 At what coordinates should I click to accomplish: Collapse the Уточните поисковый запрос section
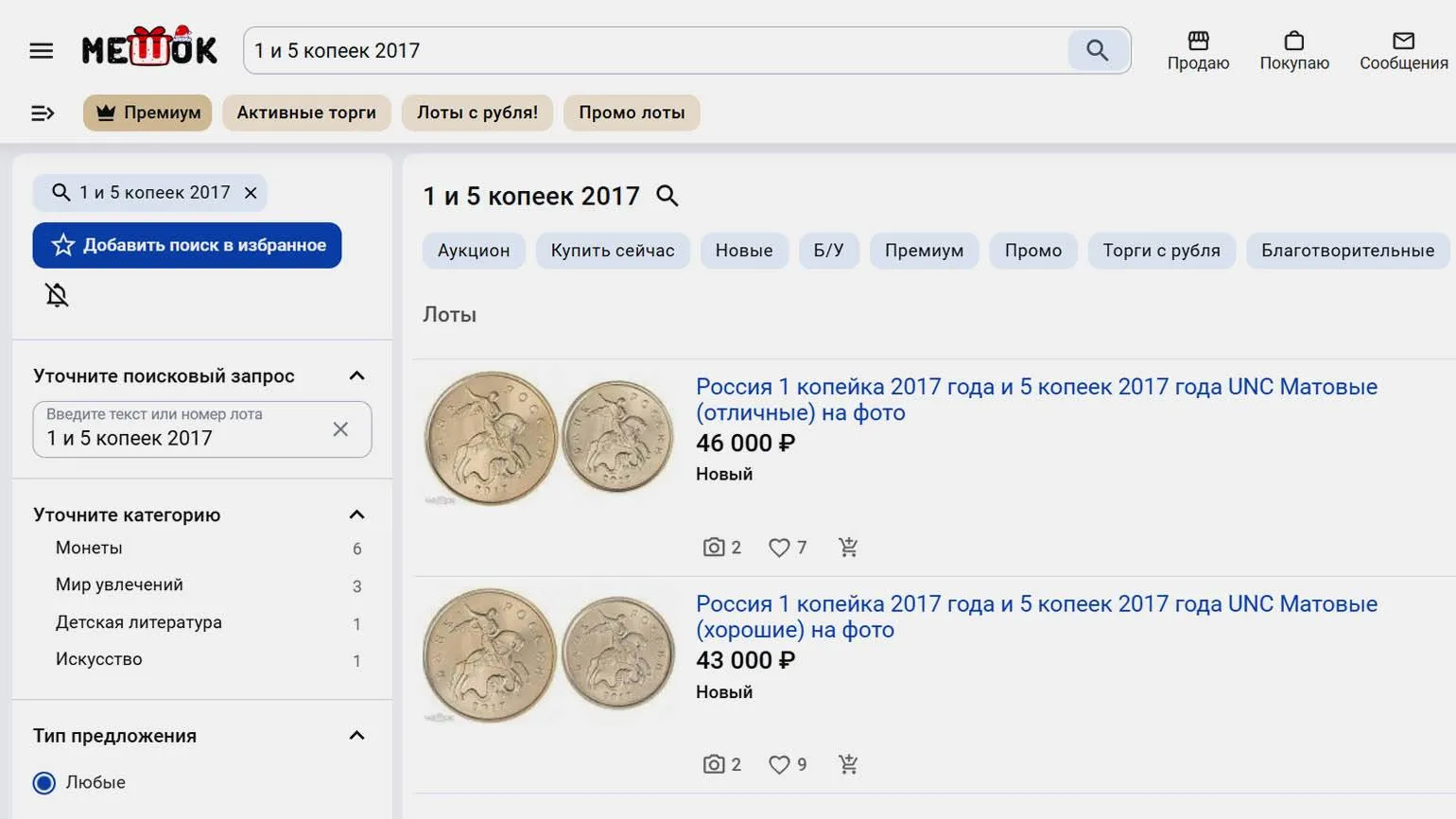coord(356,375)
